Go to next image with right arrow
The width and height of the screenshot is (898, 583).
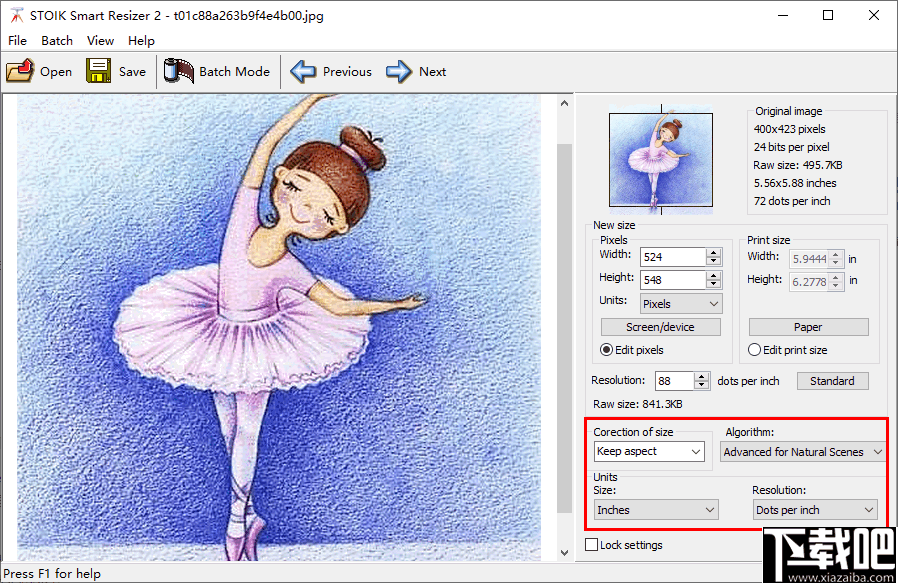point(399,71)
